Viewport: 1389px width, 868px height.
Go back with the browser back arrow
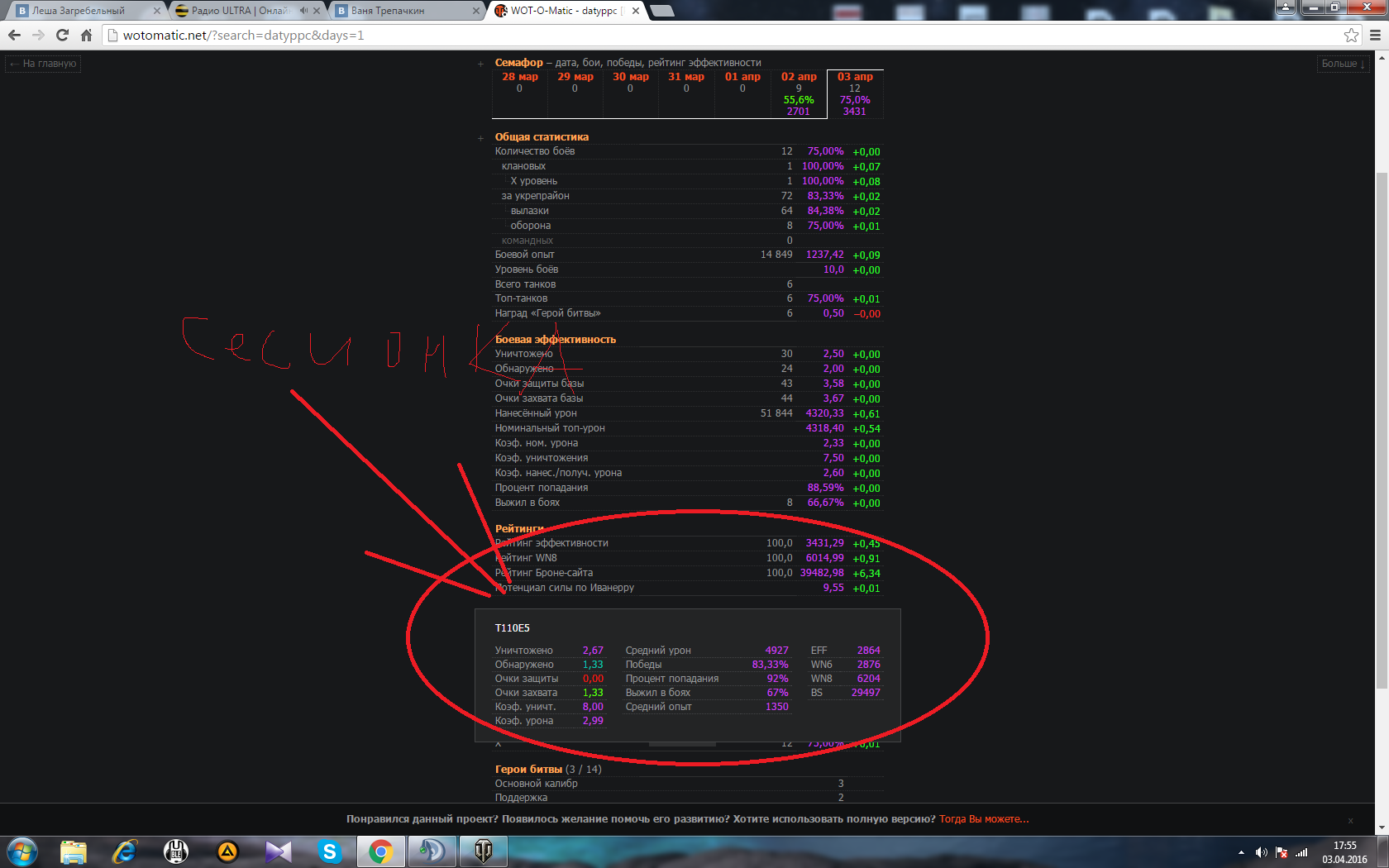(14, 35)
